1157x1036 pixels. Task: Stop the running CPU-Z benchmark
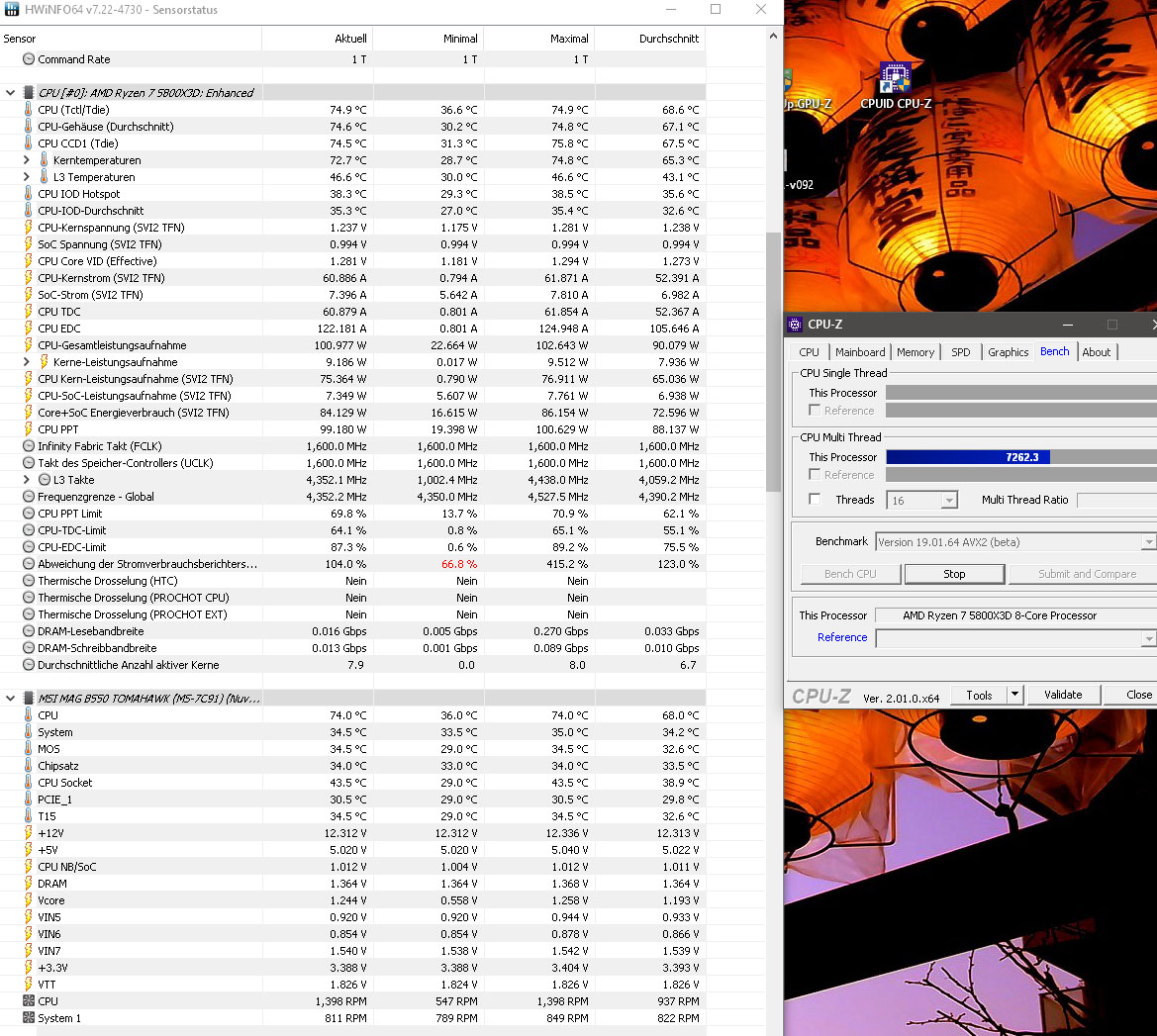tap(954, 574)
